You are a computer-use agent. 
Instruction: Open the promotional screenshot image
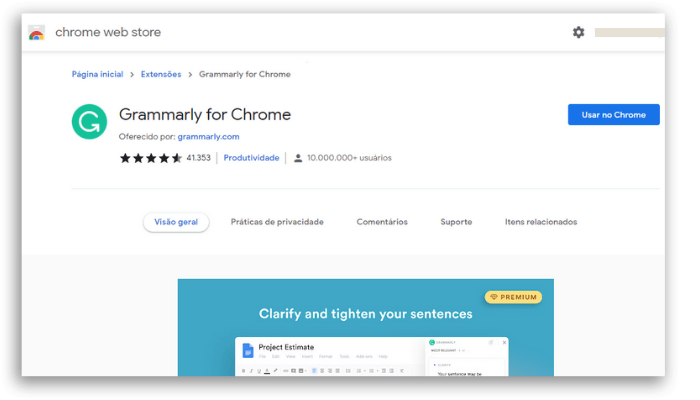(366, 327)
